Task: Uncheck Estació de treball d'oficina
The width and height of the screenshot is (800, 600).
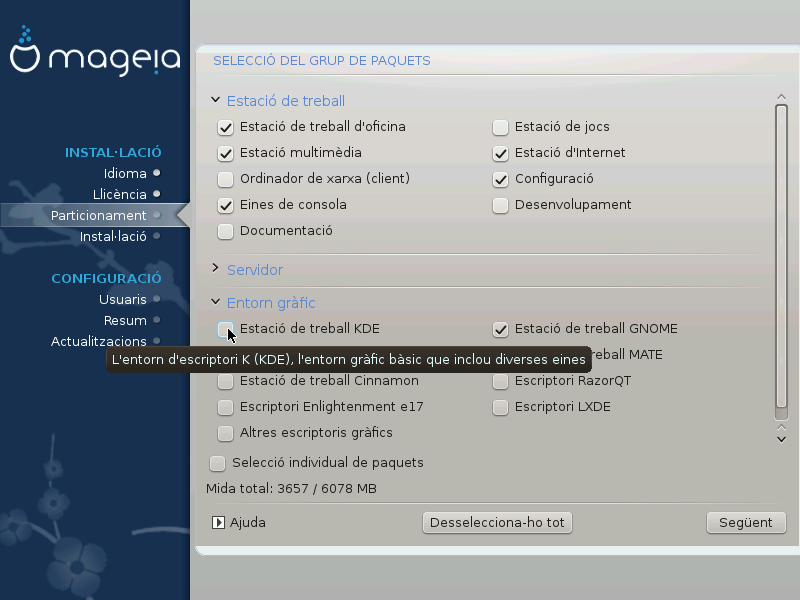Action: (x=225, y=127)
